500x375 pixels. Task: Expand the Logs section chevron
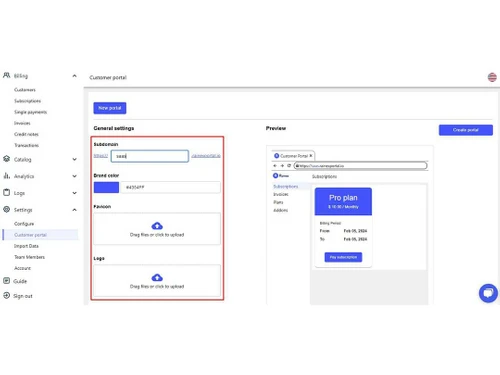click(74, 193)
